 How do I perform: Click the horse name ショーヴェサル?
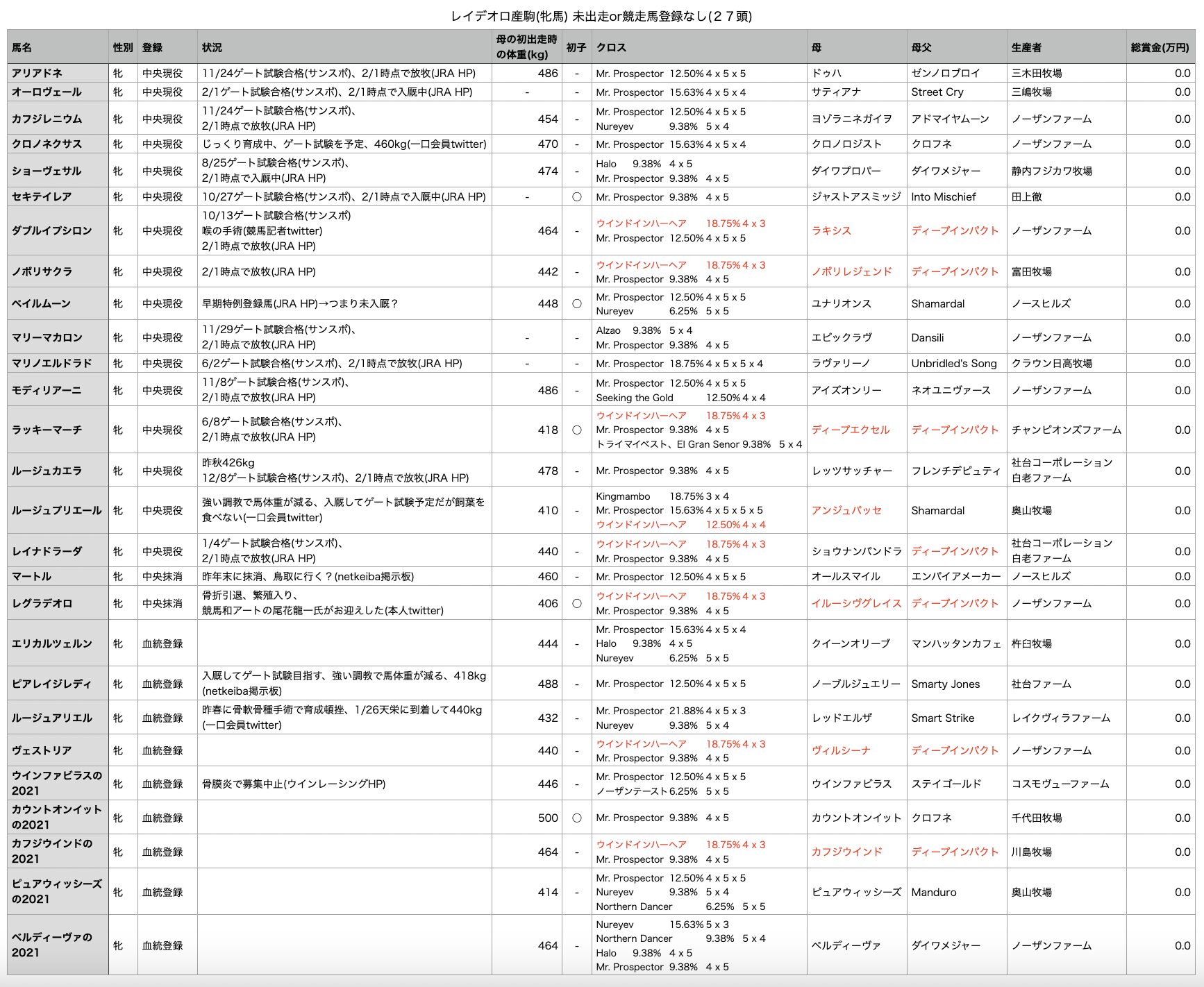coord(47,171)
